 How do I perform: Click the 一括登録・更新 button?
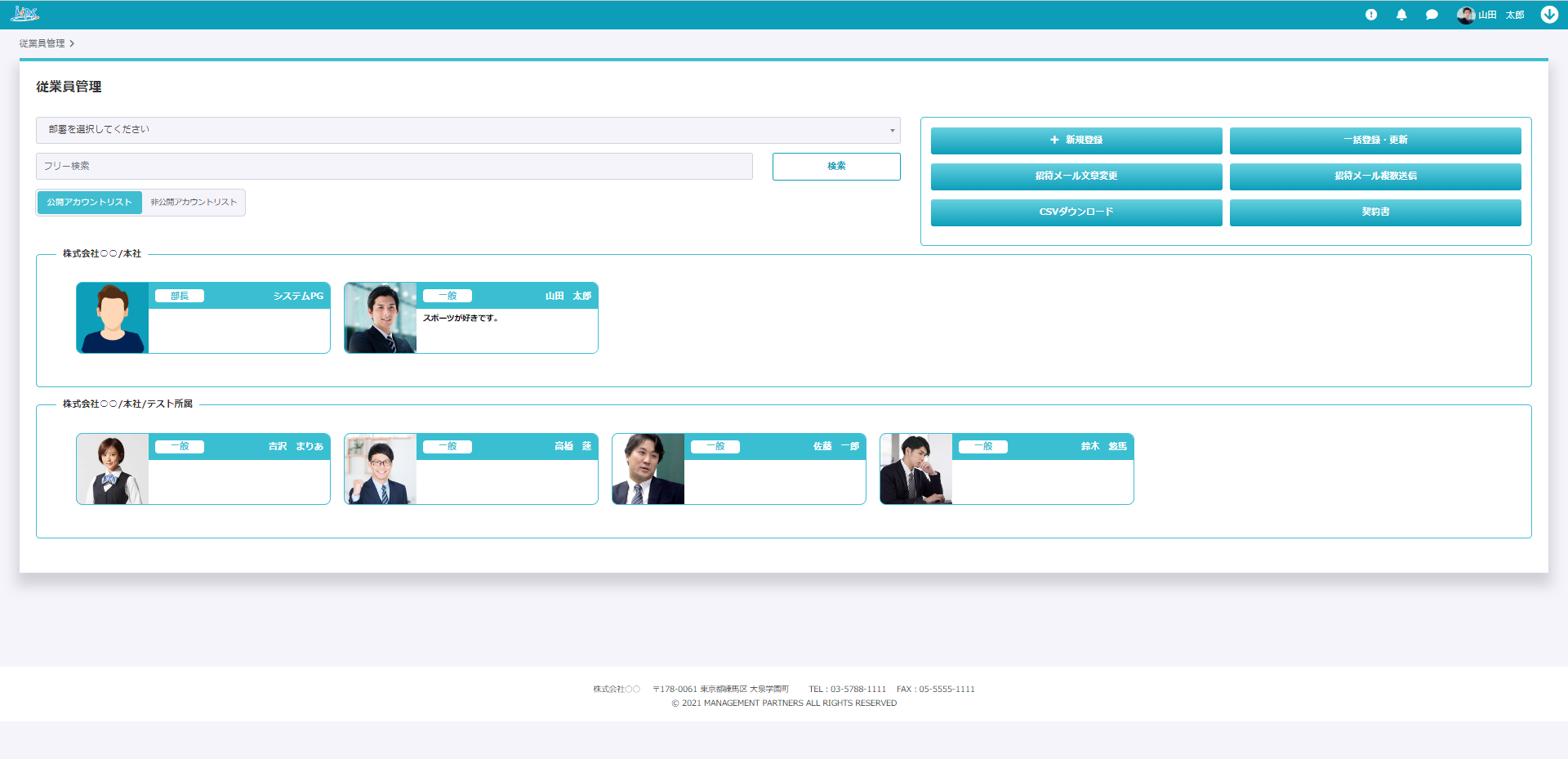tap(1375, 141)
